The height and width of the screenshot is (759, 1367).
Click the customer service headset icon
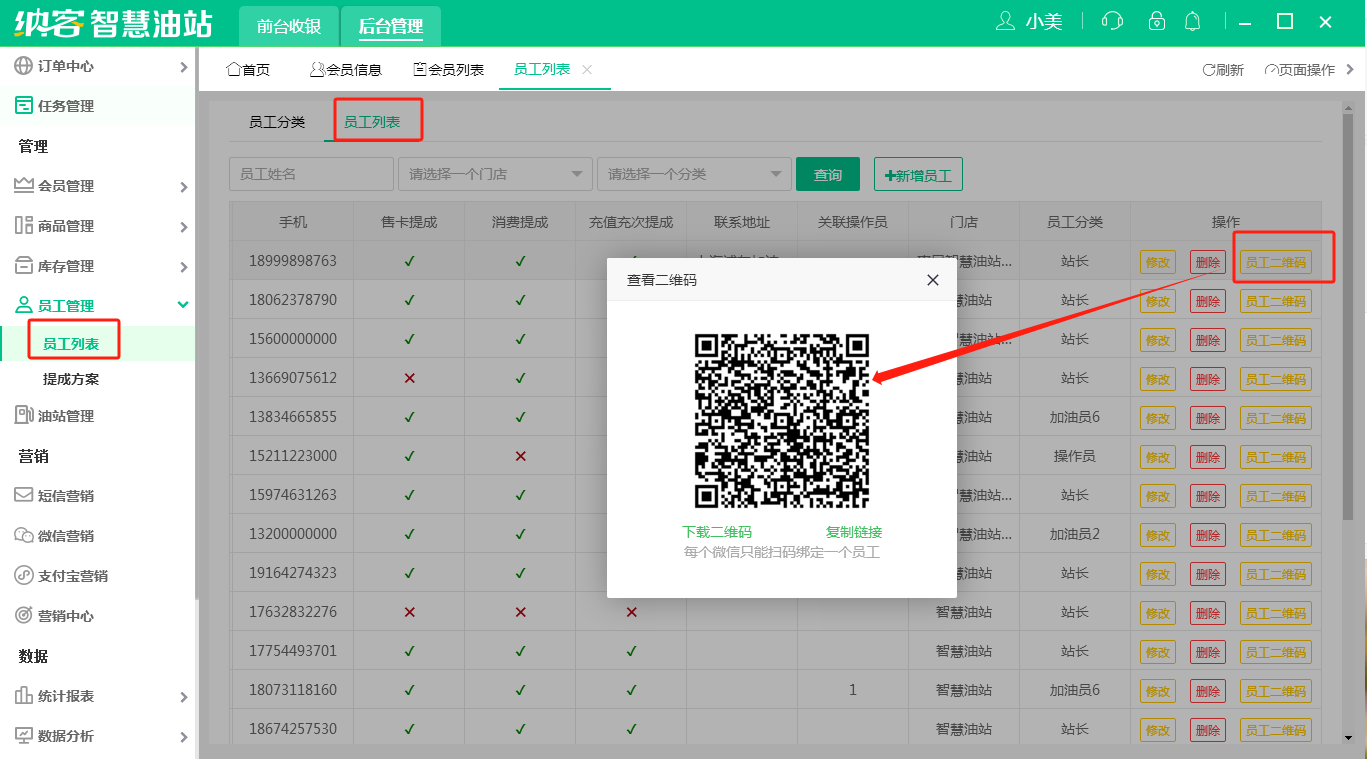point(1112,21)
